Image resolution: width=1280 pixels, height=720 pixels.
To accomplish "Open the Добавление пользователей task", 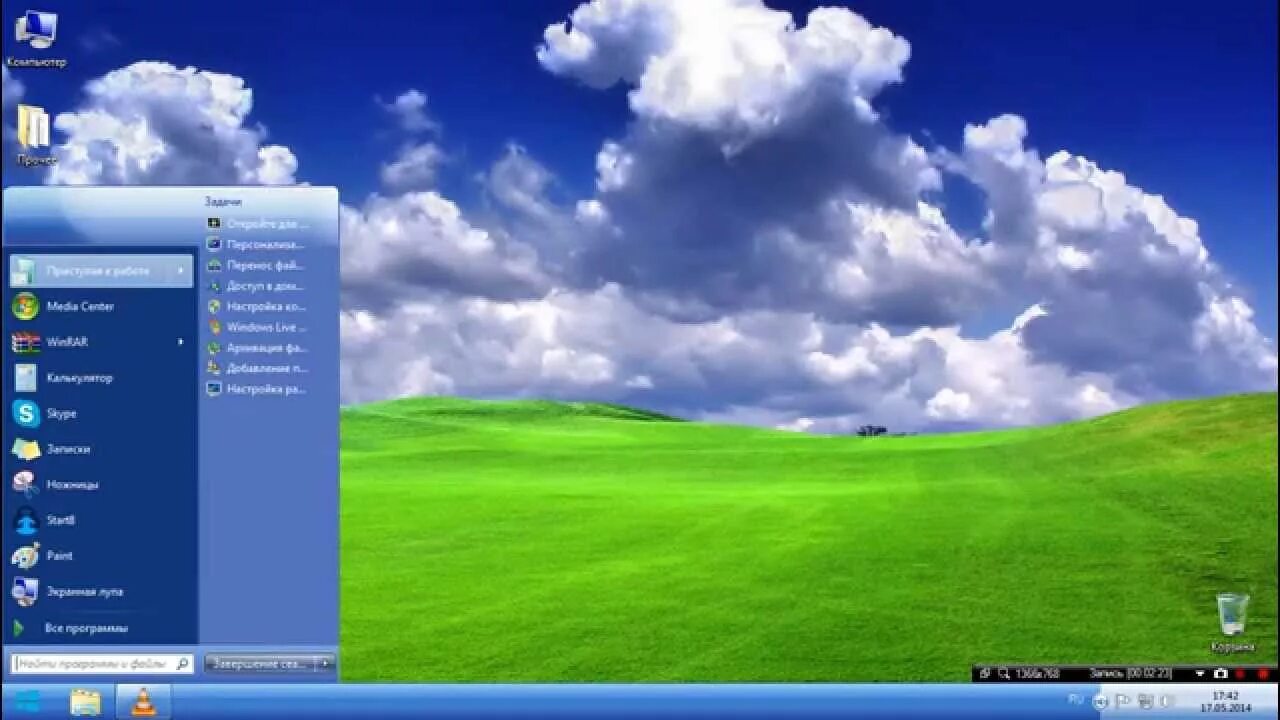I will (x=257, y=368).
